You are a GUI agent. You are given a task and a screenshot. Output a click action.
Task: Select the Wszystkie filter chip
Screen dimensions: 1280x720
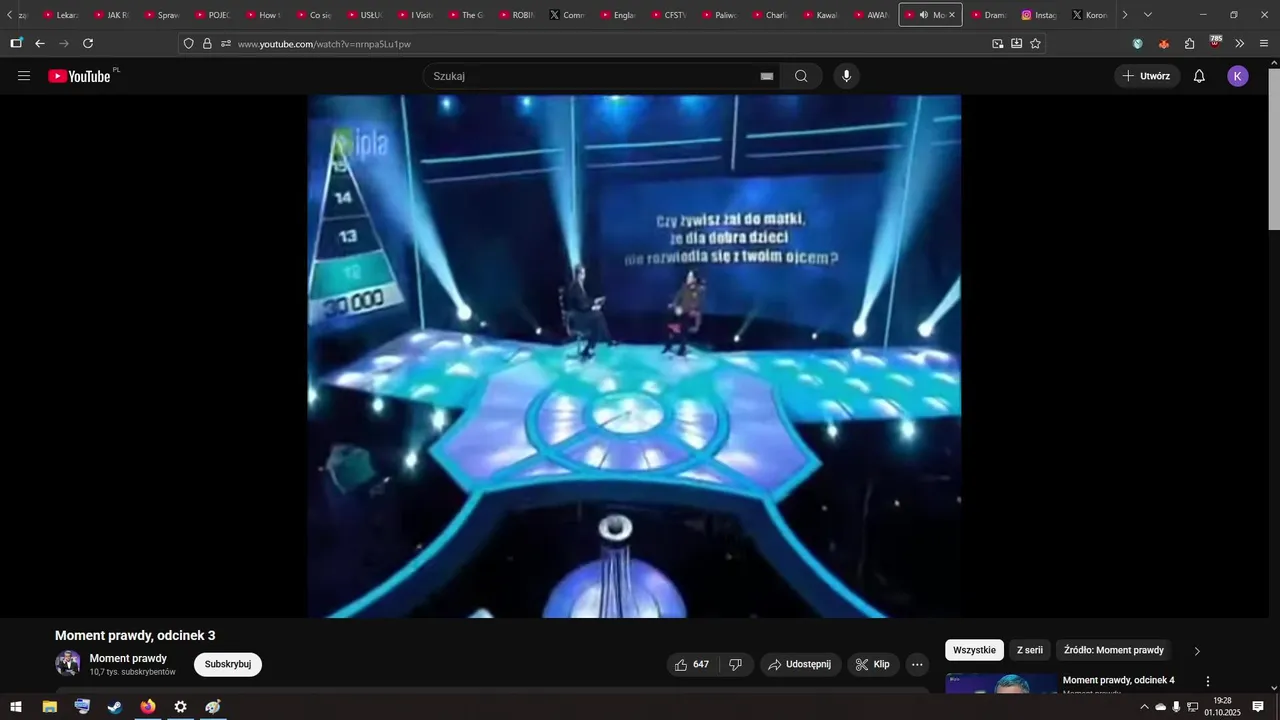point(974,650)
